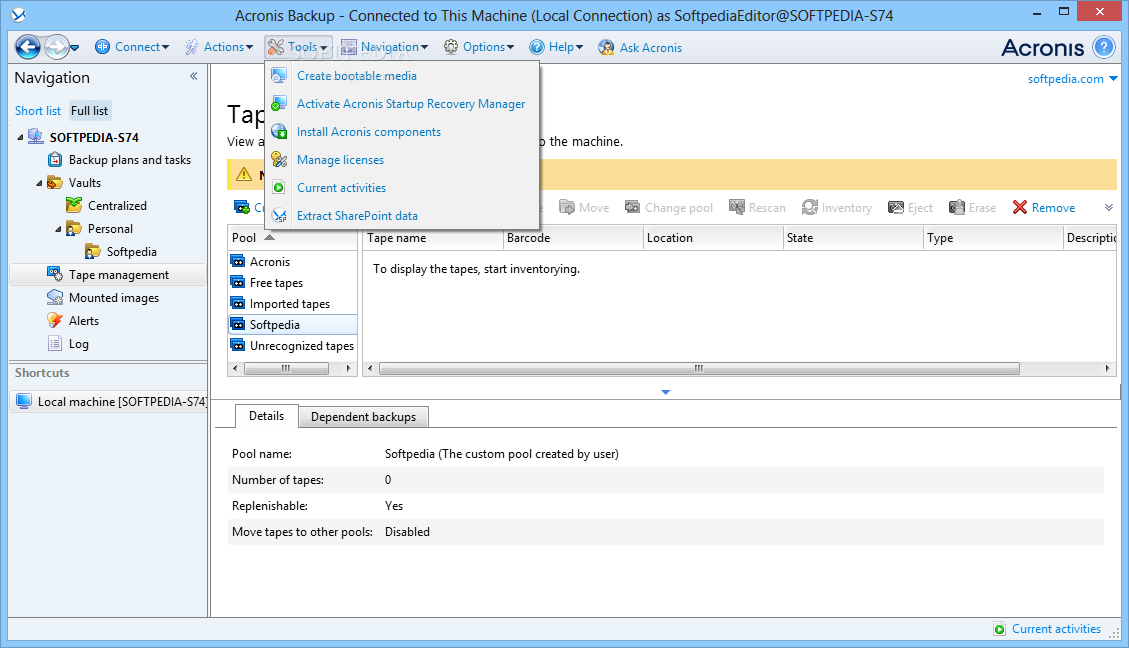Open the Actions menu
Image resolution: width=1129 pixels, height=648 pixels.
219,47
